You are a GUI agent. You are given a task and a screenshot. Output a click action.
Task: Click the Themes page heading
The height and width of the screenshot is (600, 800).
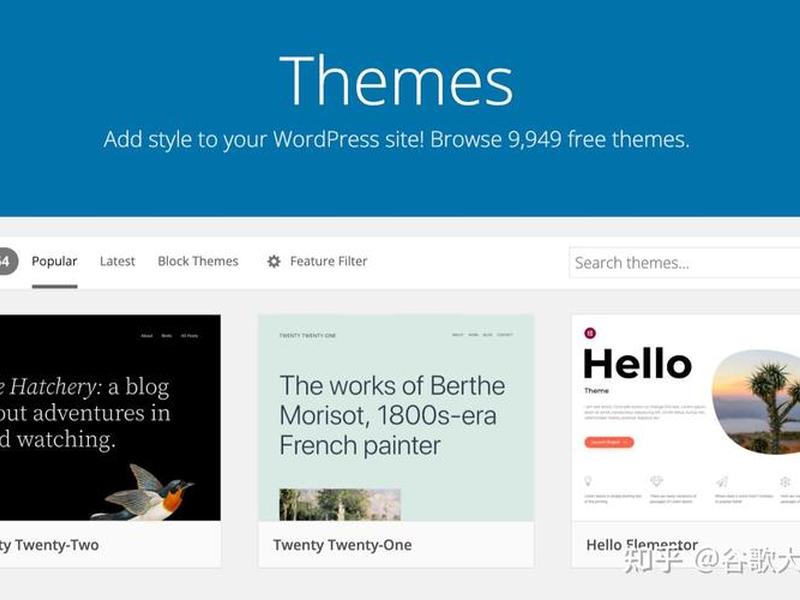(396, 80)
